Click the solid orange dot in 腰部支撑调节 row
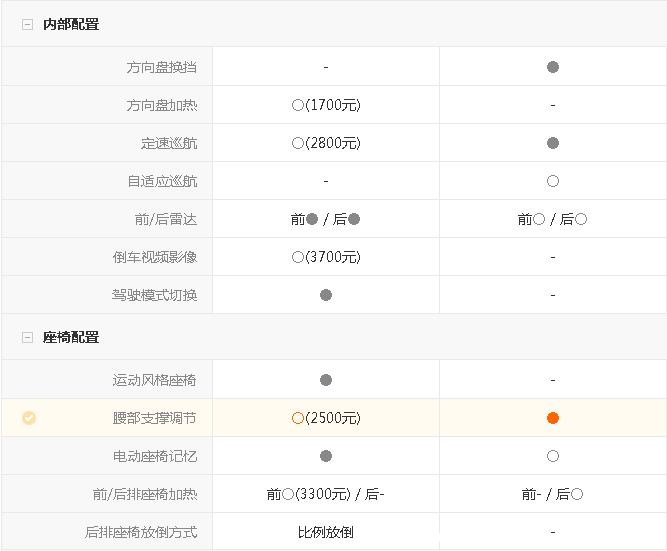This screenshot has height=551, width=667. coord(553,418)
